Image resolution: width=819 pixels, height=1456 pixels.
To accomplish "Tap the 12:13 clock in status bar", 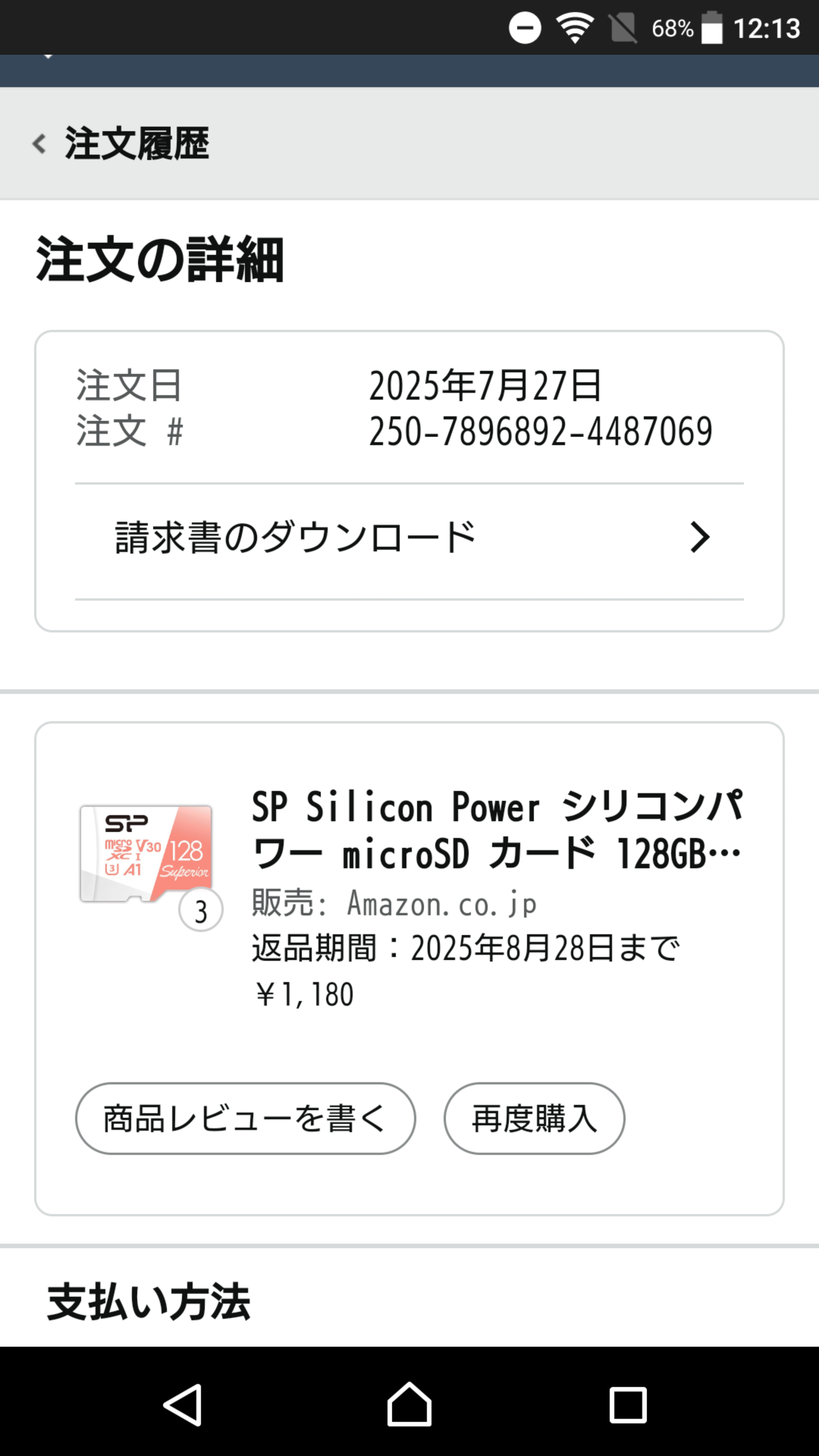I will (x=766, y=28).
